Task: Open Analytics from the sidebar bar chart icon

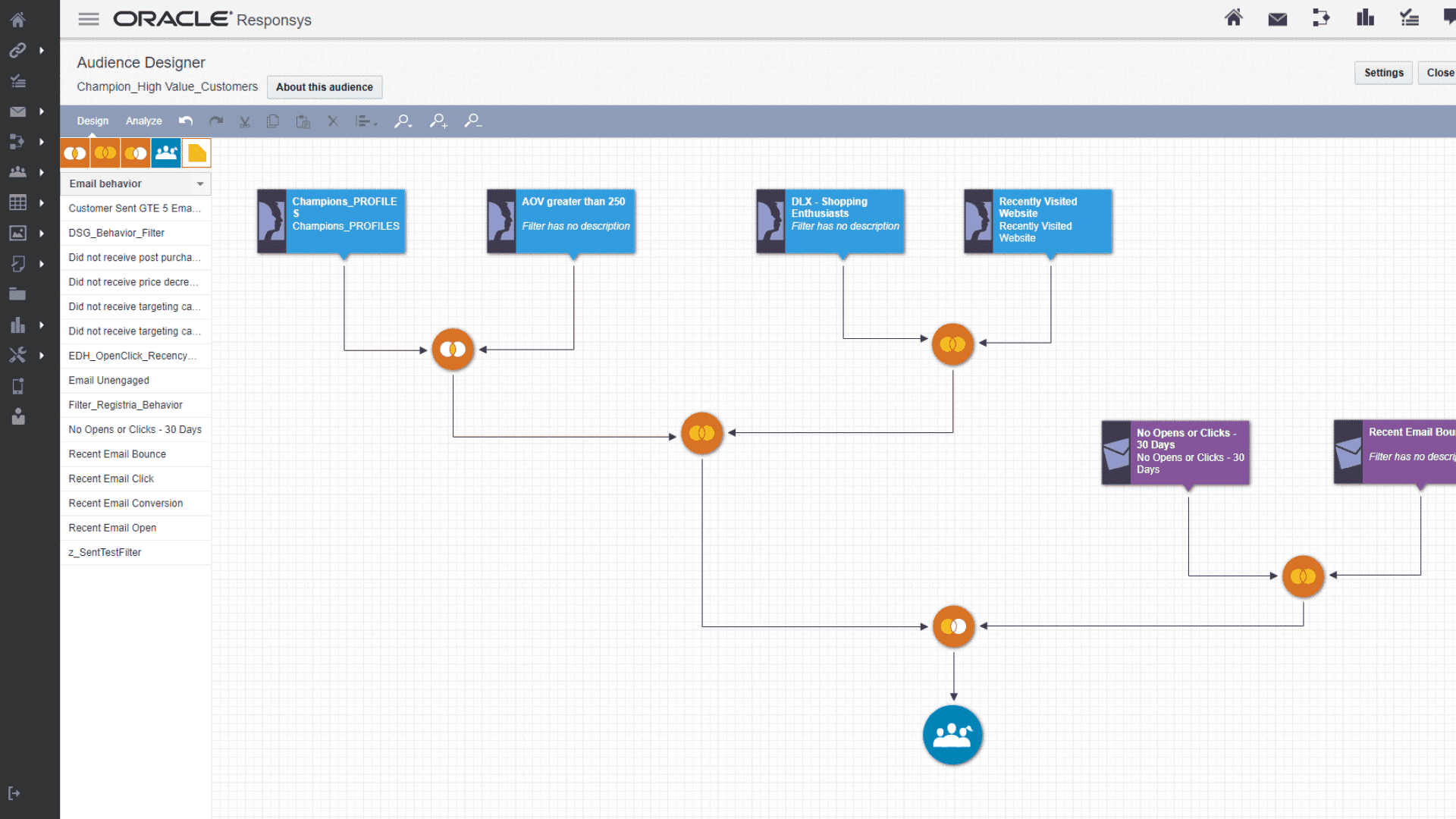Action: coord(17,325)
